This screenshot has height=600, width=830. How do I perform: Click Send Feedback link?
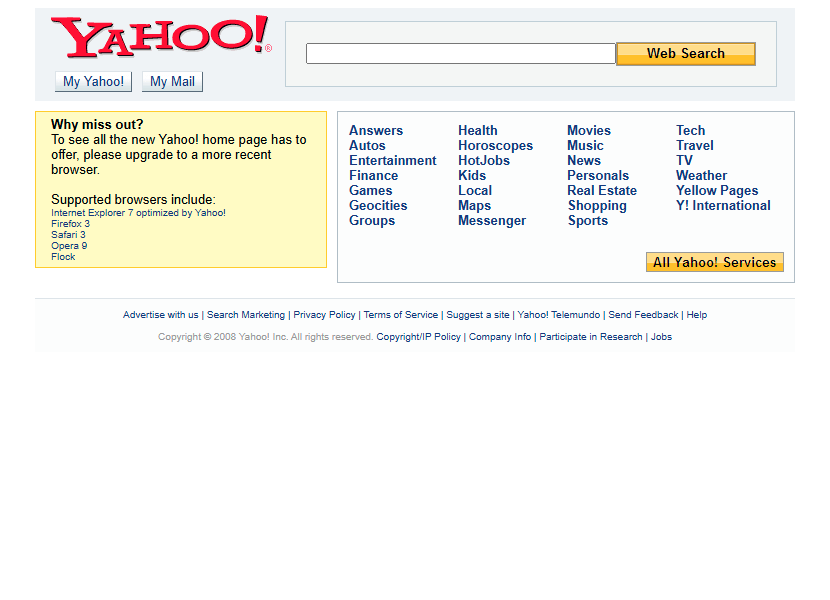pyautogui.click(x=643, y=315)
